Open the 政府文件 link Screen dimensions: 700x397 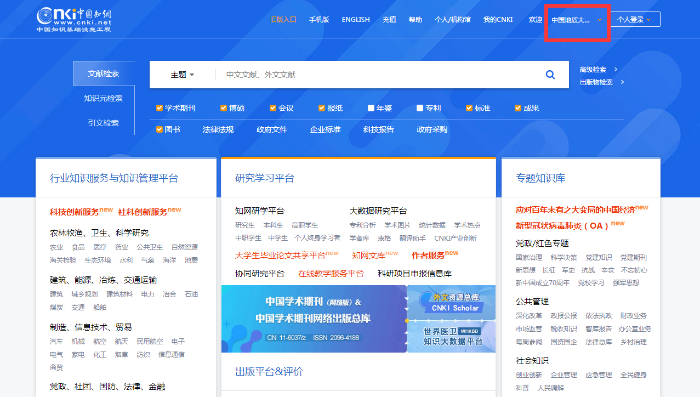click(271, 130)
